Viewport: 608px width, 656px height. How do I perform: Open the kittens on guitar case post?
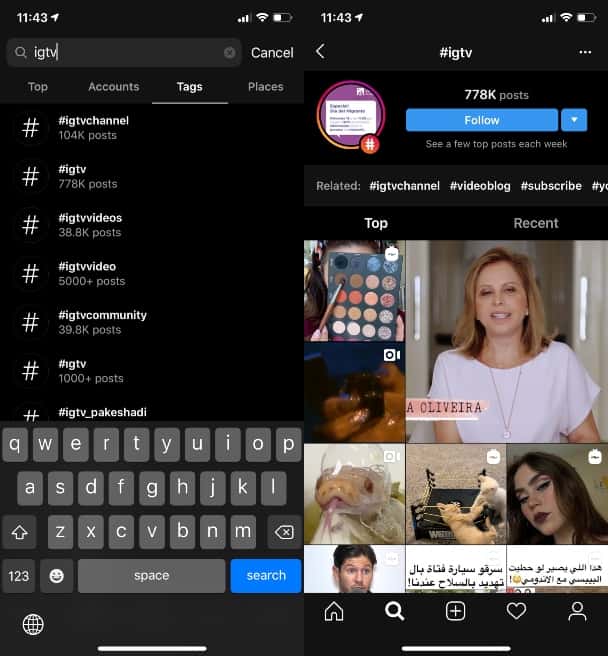pos(456,494)
